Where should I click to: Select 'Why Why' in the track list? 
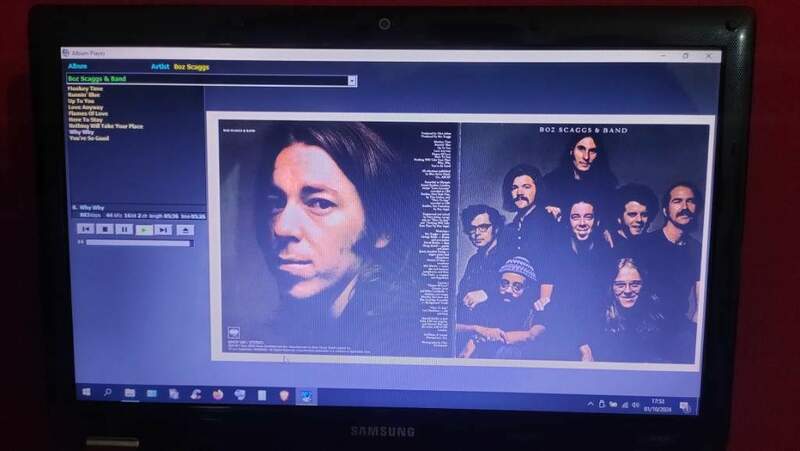[82, 132]
